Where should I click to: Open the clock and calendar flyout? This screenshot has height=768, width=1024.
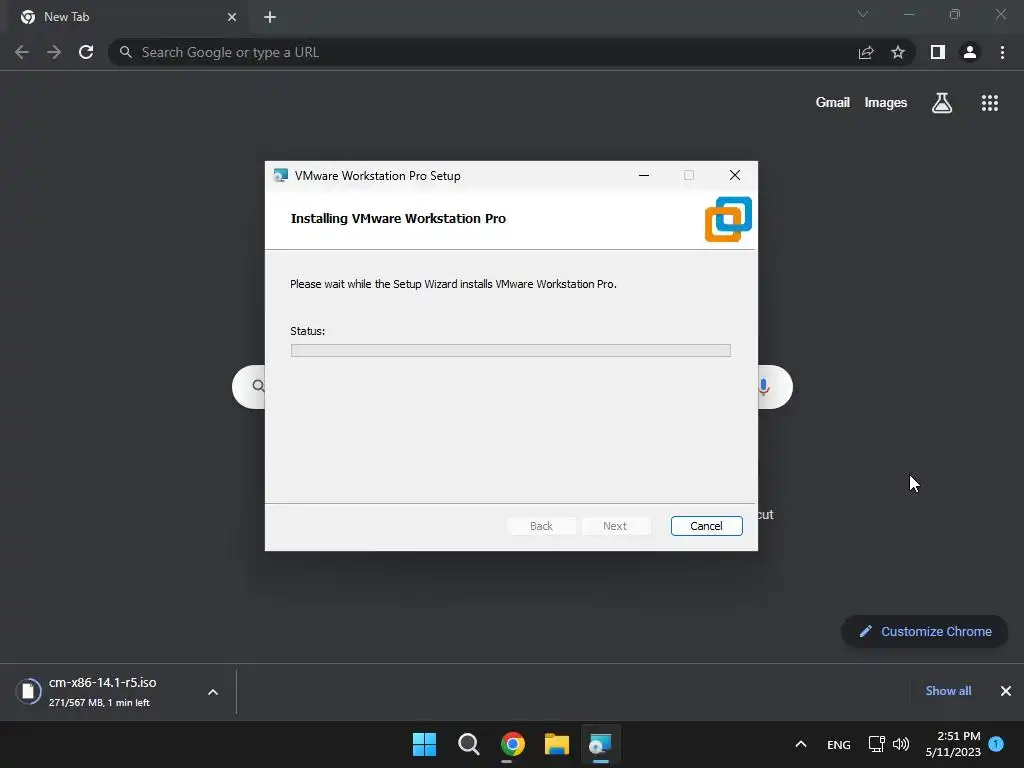(953, 744)
